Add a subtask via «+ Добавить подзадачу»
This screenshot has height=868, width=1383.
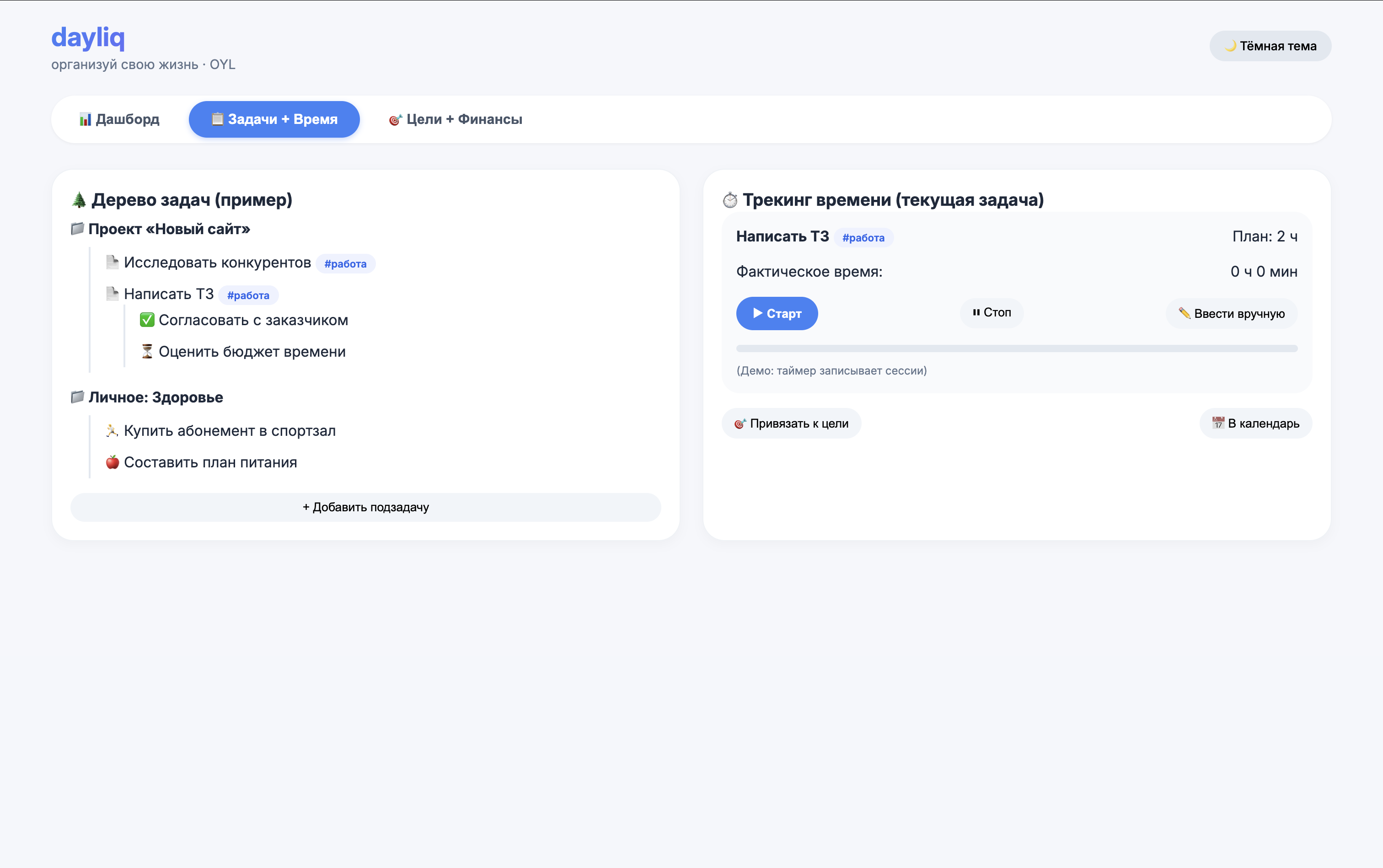[366, 507]
